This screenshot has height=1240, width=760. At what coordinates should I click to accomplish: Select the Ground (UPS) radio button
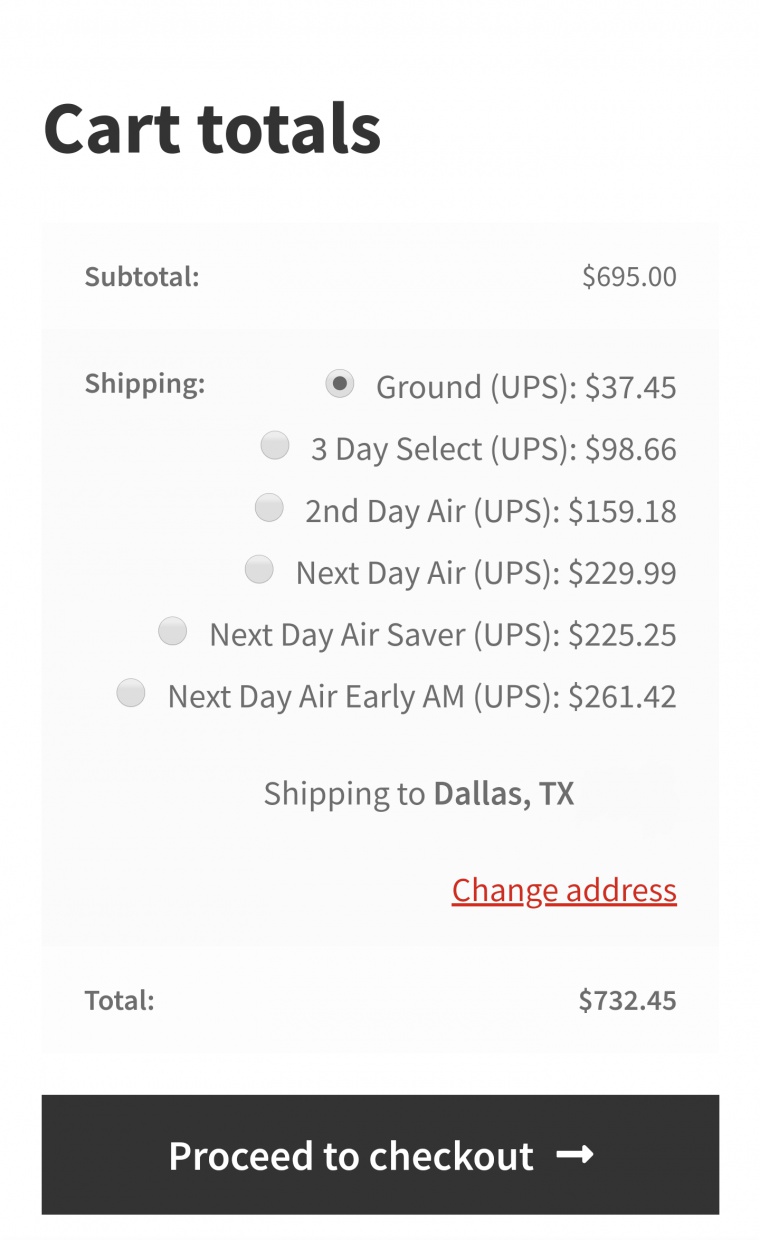[x=340, y=384]
